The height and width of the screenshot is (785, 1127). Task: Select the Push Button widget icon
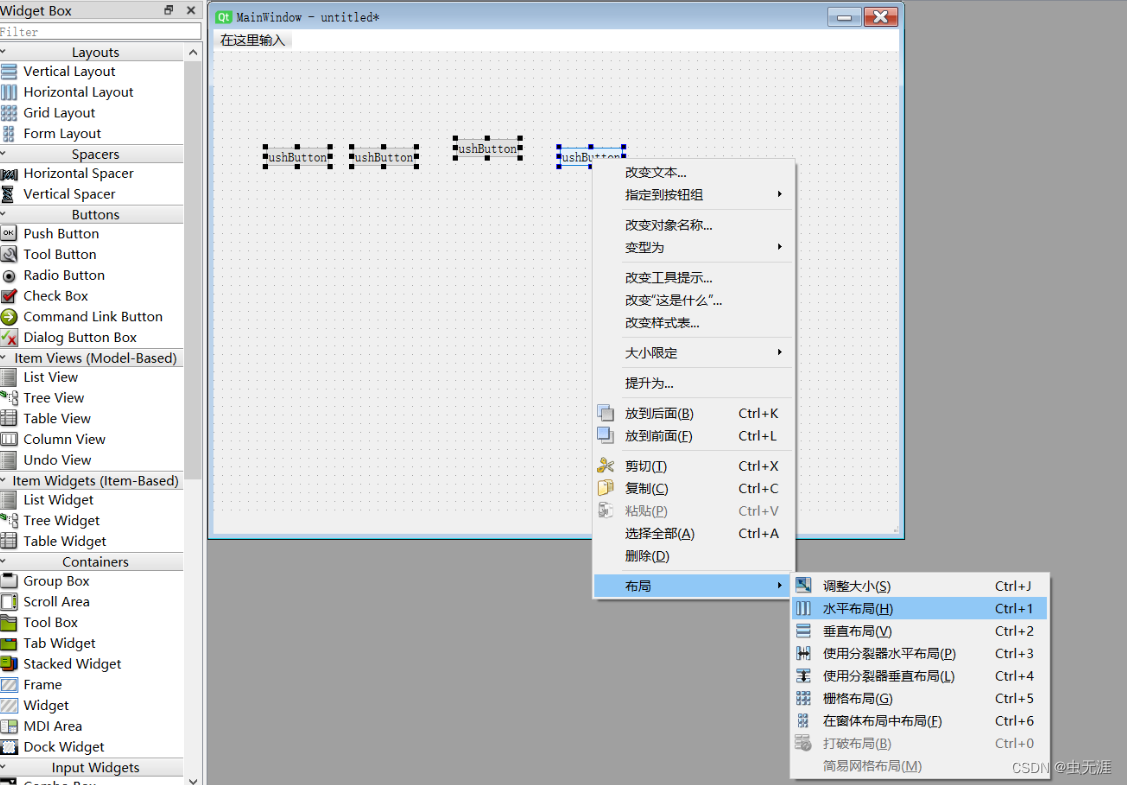coord(10,233)
